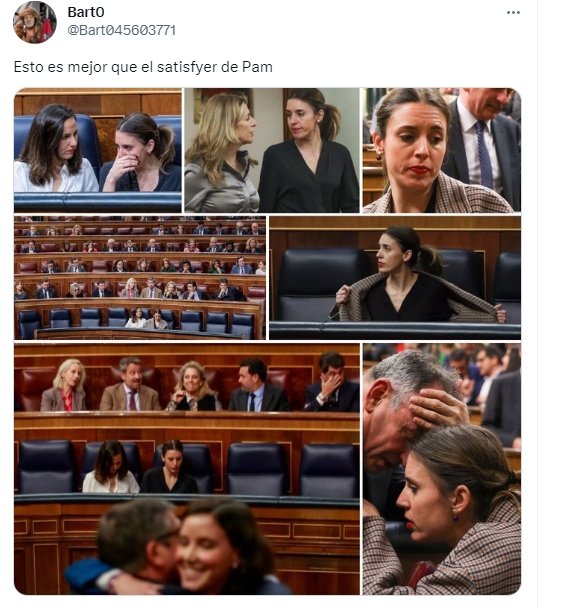Open close-up photo of woman with red lipstick
This screenshot has height=608, width=564.
[x=442, y=150]
